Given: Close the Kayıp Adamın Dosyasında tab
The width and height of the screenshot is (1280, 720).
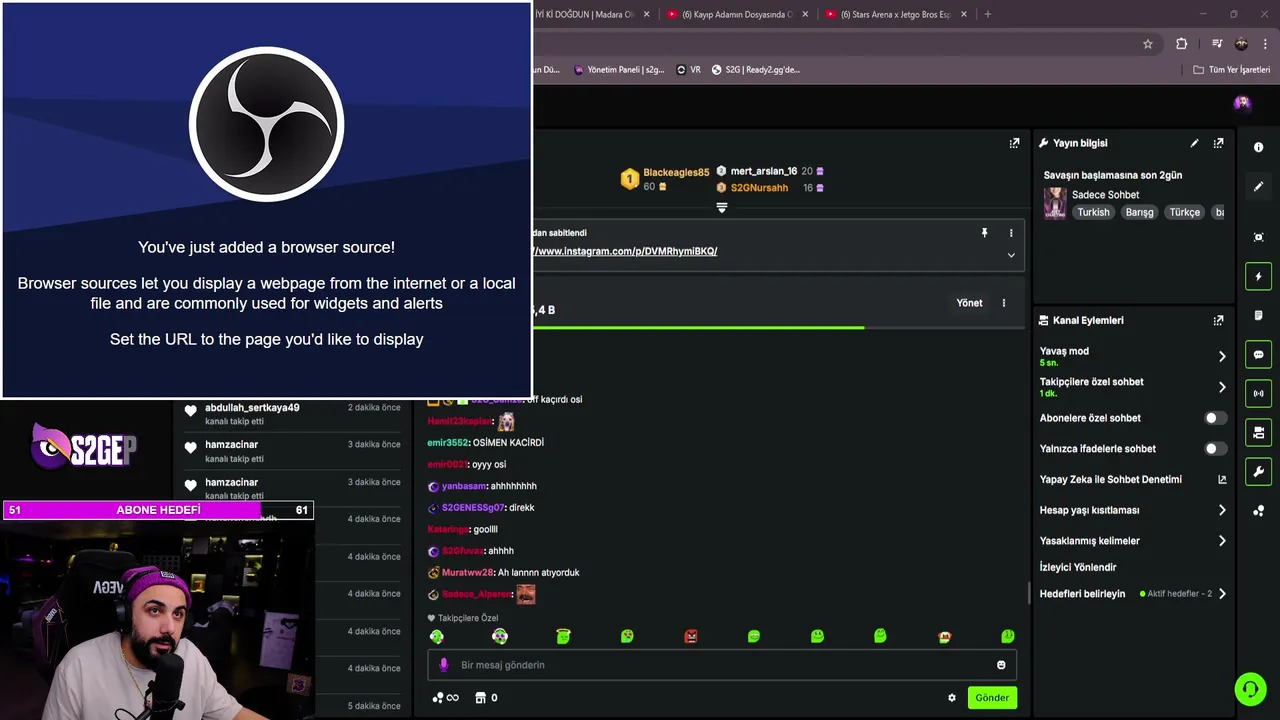Looking at the screenshot, I should [x=806, y=14].
